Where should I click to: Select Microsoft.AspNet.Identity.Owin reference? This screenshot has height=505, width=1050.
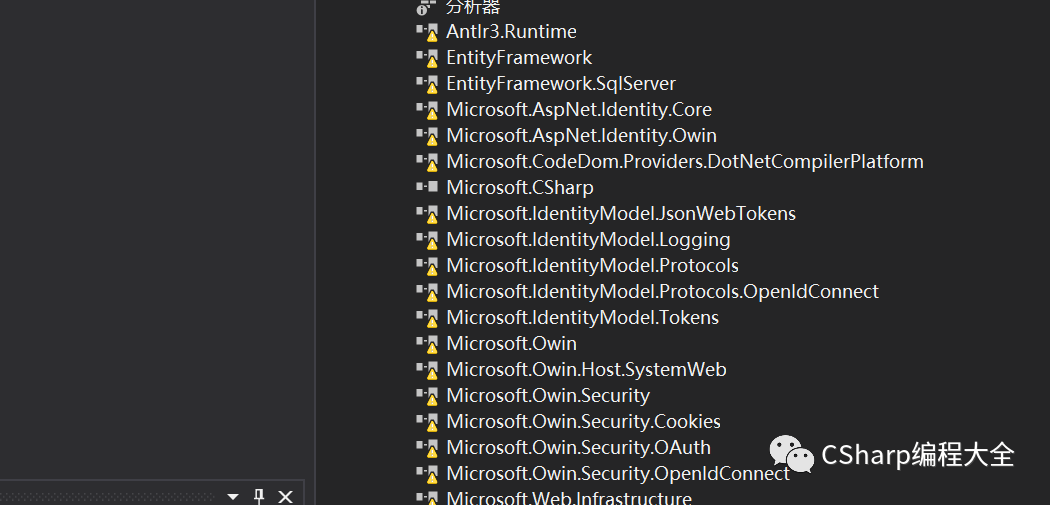(x=582, y=136)
